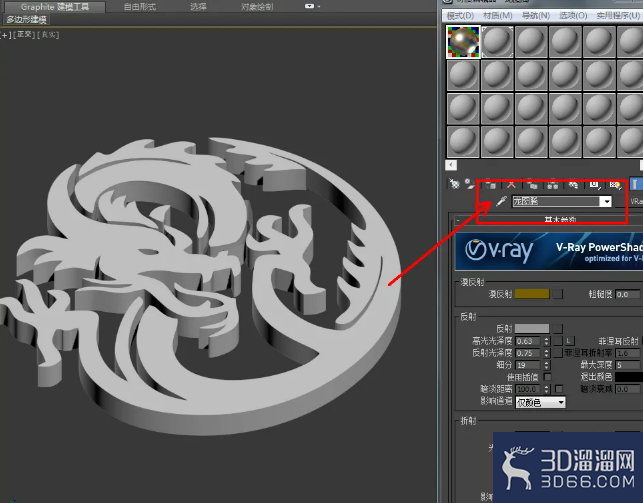Open the 实用程序(U) menu
The image size is (643, 503).
point(618,16)
